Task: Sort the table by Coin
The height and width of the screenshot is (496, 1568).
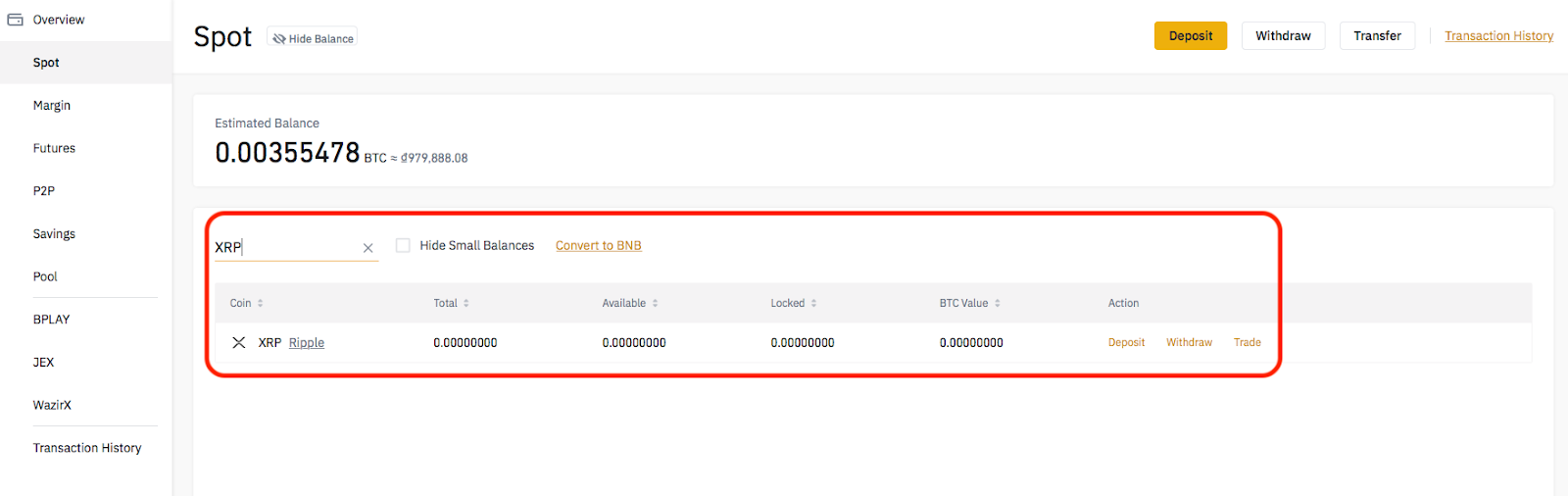Action: click(247, 304)
